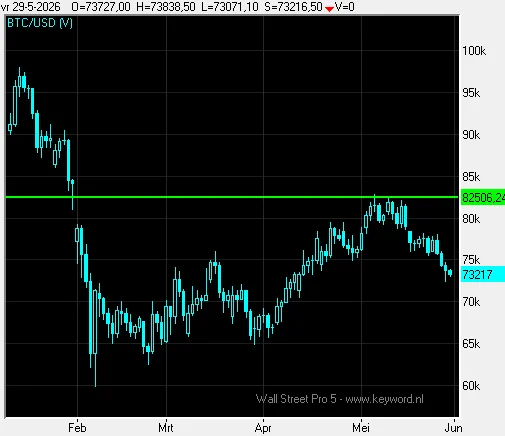
Task: Click the low value L=73071,10
Action: tap(230, 7)
